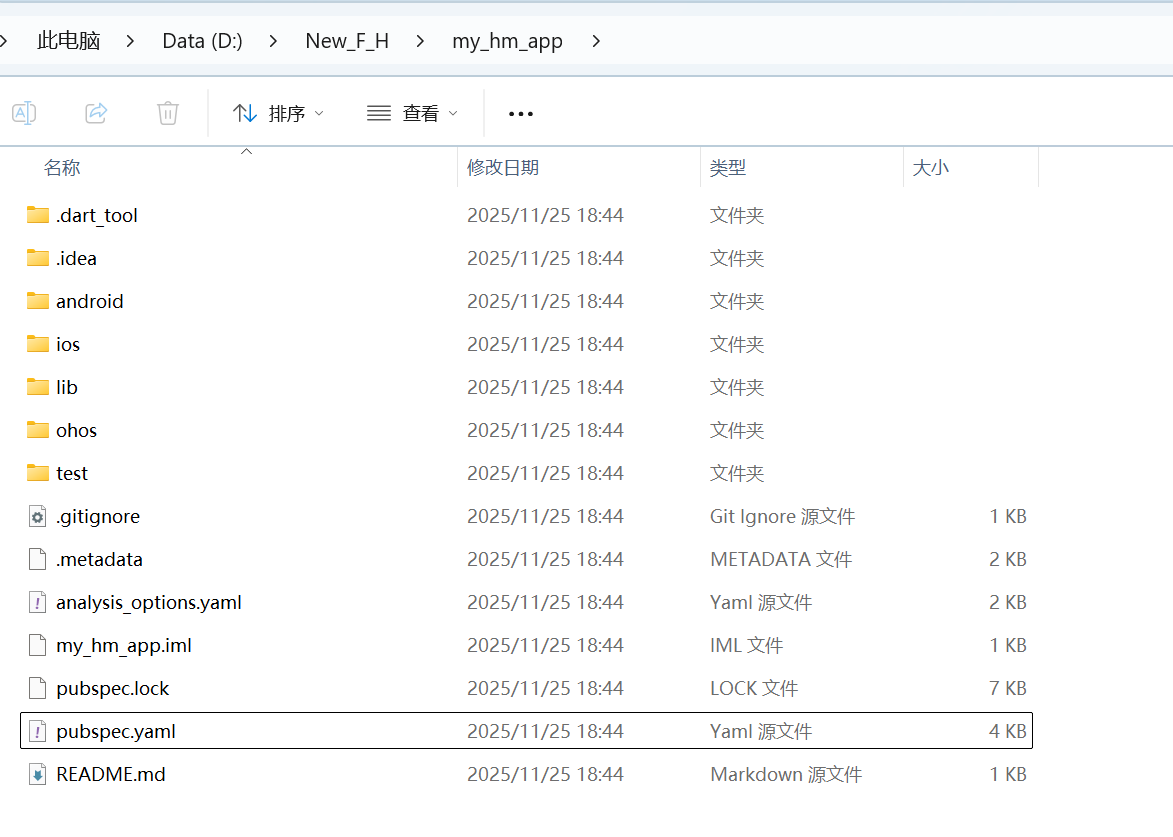Select the .metadata file name
Screen dimensions: 1173x837
click(x=99, y=559)
